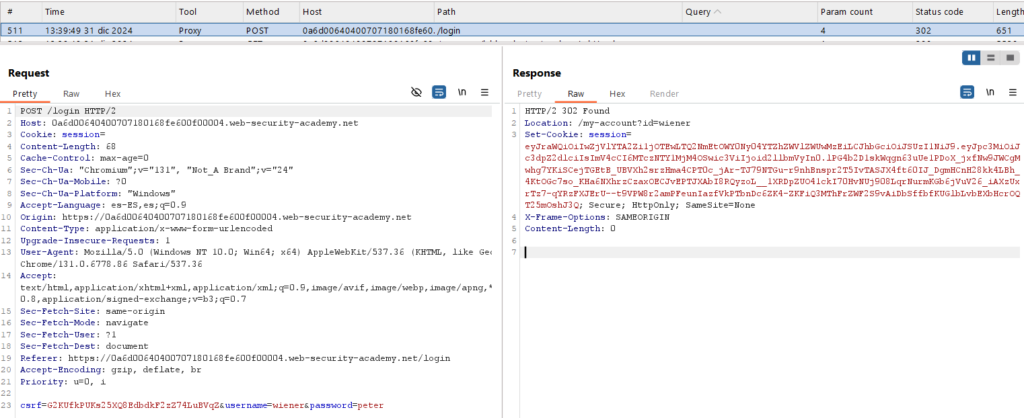This screenshot has width=1024, height=418.
Task: Open Response panel hamburger menu
Action: pyautogui.click(x=1013, y=93)
